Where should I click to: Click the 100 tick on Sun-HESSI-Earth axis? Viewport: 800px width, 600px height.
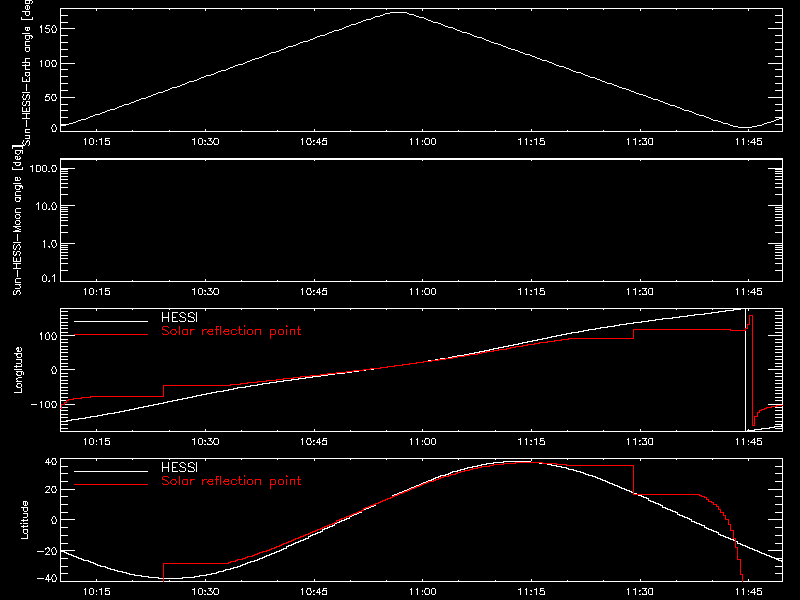(x=48, y=64)
